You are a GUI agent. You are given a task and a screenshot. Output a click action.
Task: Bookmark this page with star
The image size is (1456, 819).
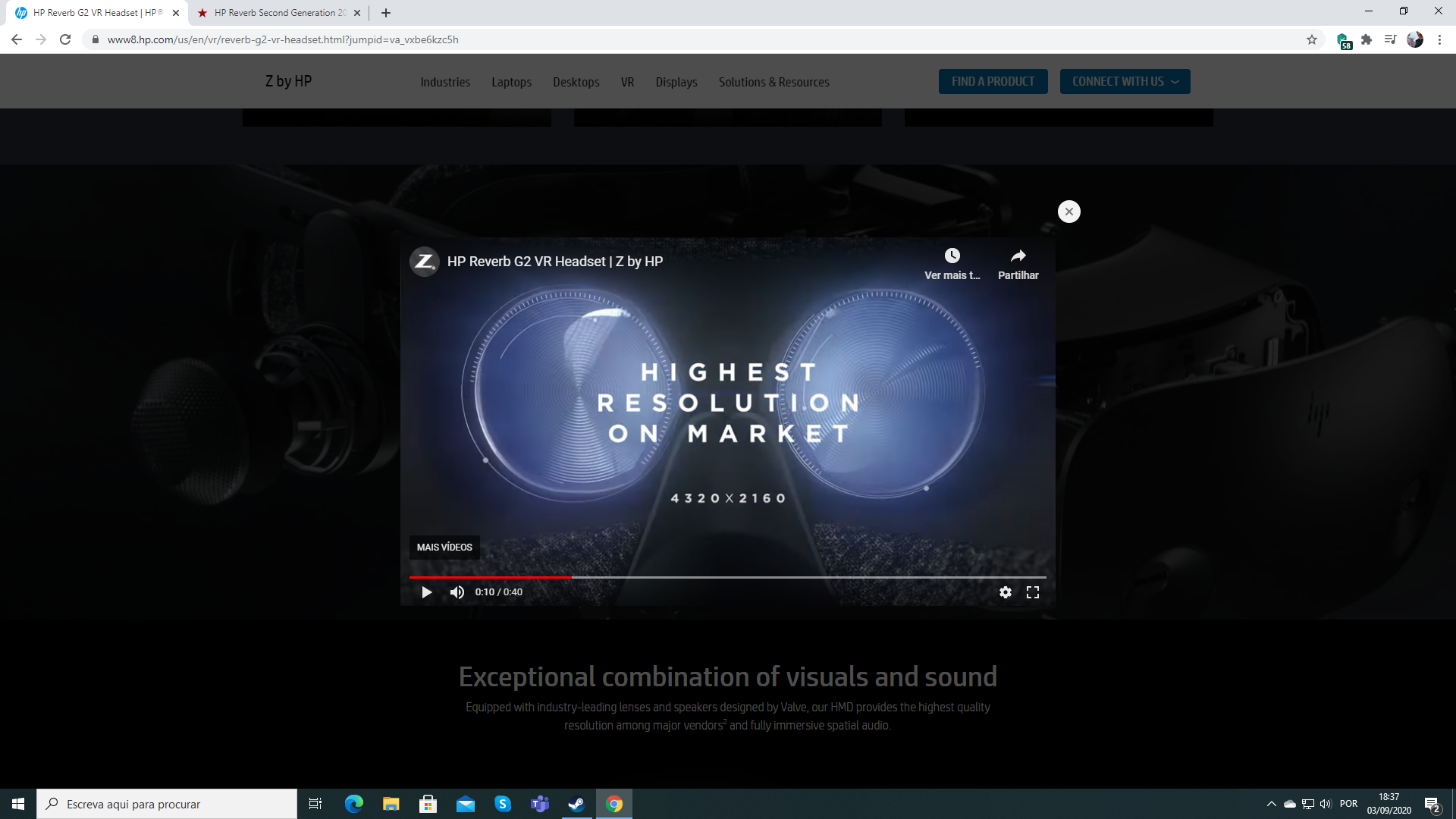tap(1312, 39)
